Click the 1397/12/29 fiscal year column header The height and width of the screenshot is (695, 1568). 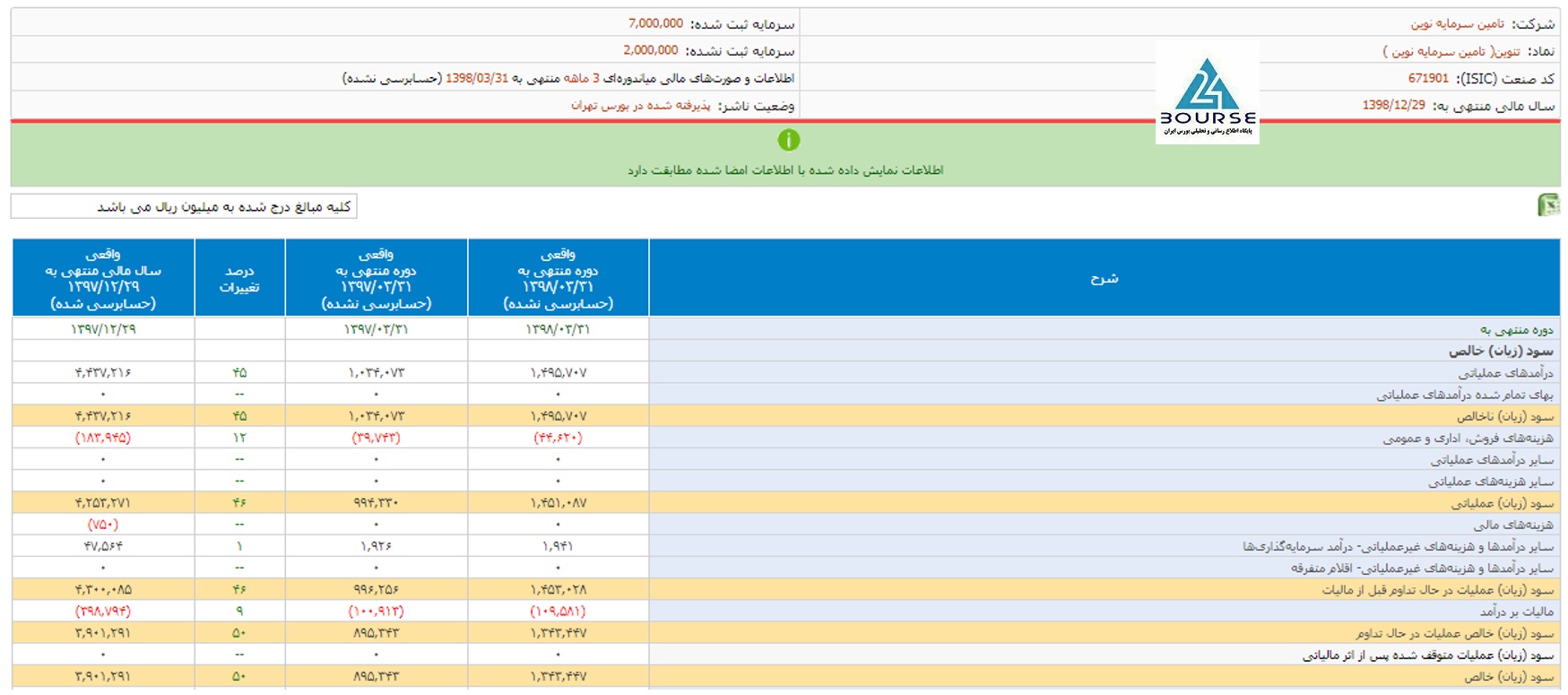(x=103, y=278)
